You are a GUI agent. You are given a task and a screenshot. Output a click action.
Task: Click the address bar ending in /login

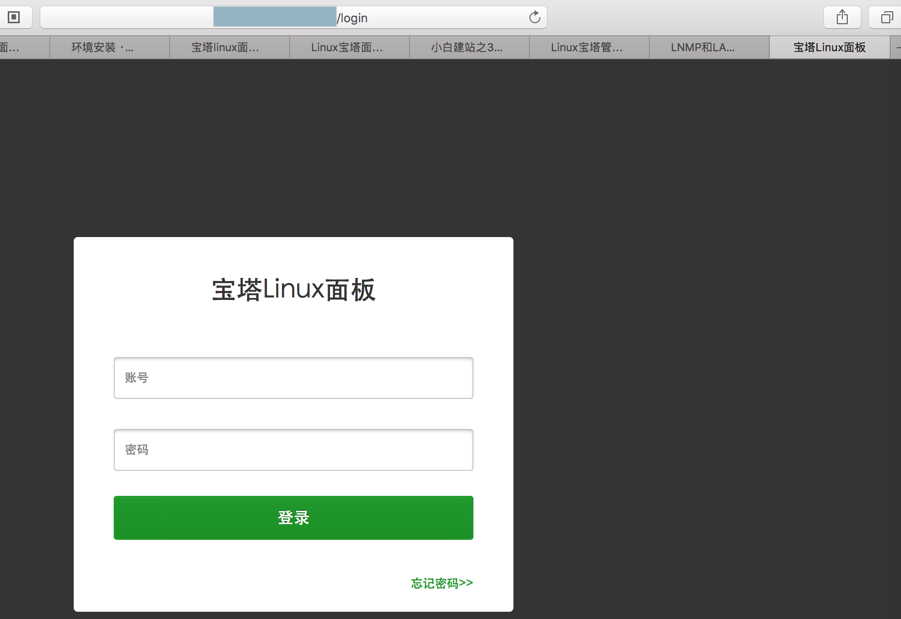click(x=293, y=17)
